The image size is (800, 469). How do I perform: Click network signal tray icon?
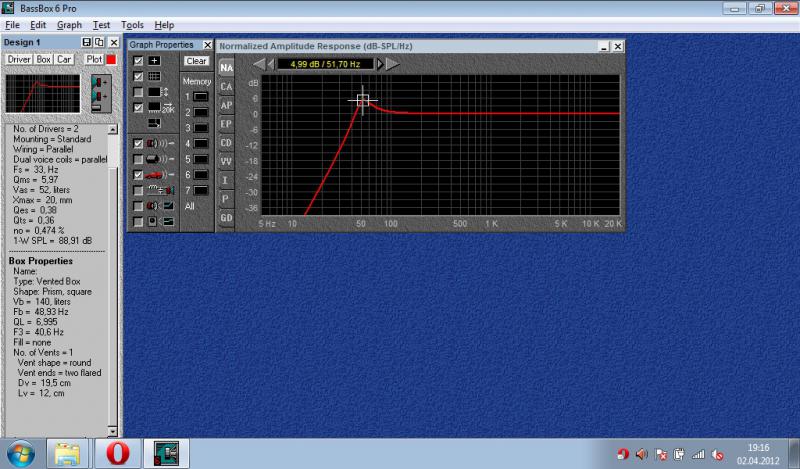point(698,454)
